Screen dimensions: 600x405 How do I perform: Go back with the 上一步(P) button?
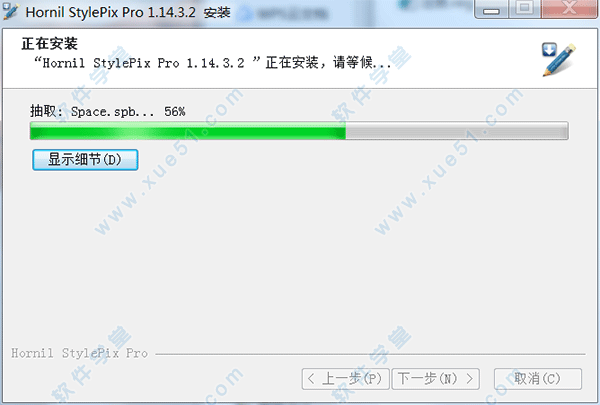pos(346,379)
